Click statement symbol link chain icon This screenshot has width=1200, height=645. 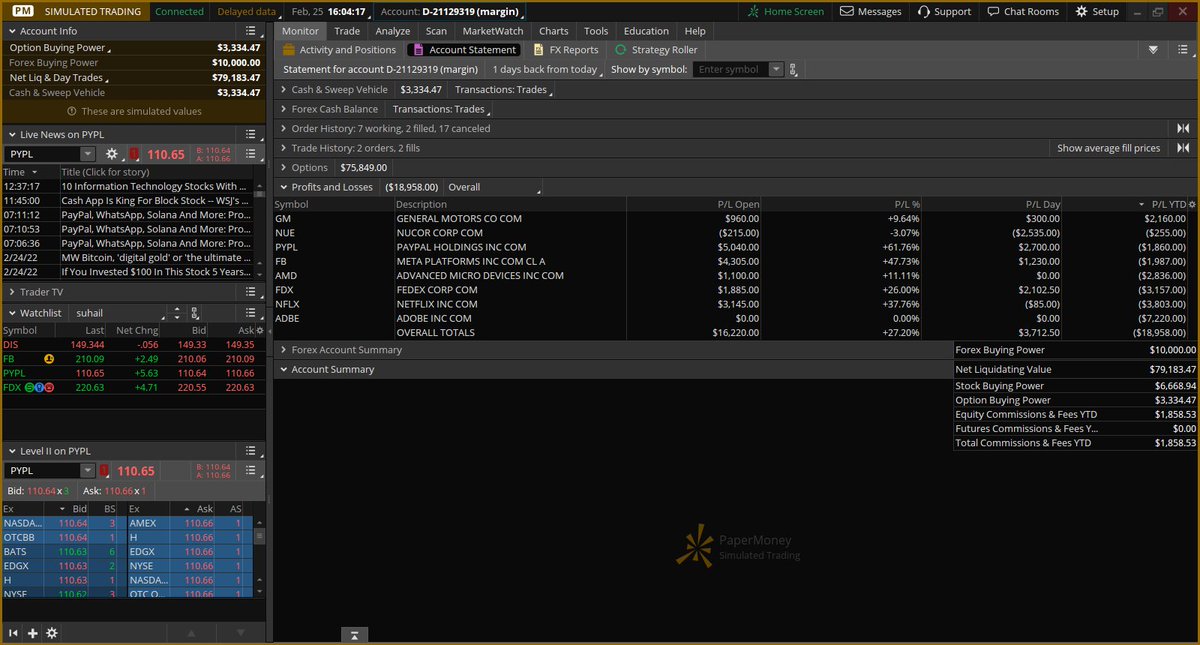(794, 70)
